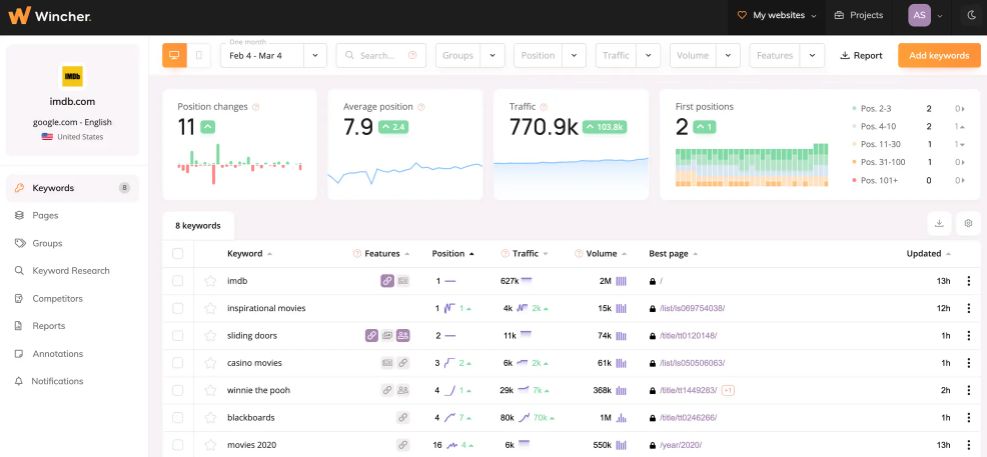Star the blackboards keyword
Image resolution: width=987 pixels, height=457 pixels.
(210, 417)
